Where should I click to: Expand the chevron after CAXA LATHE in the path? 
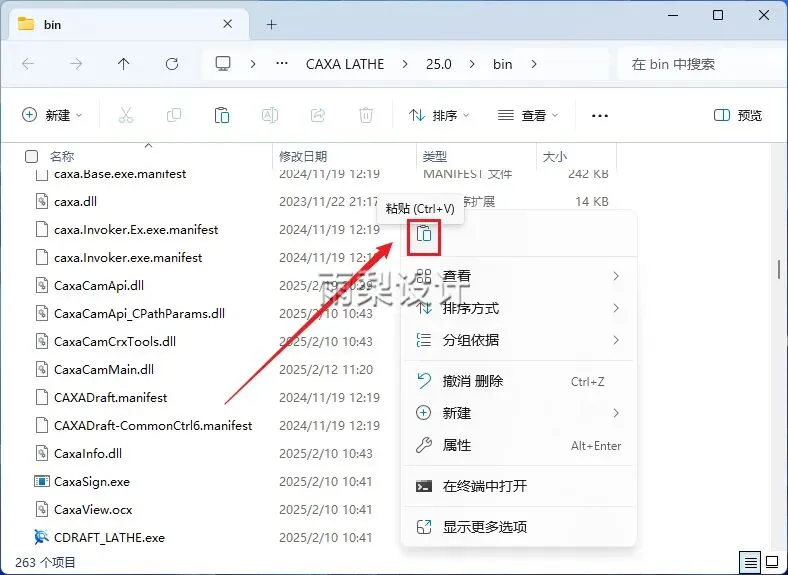coord(405,64)
